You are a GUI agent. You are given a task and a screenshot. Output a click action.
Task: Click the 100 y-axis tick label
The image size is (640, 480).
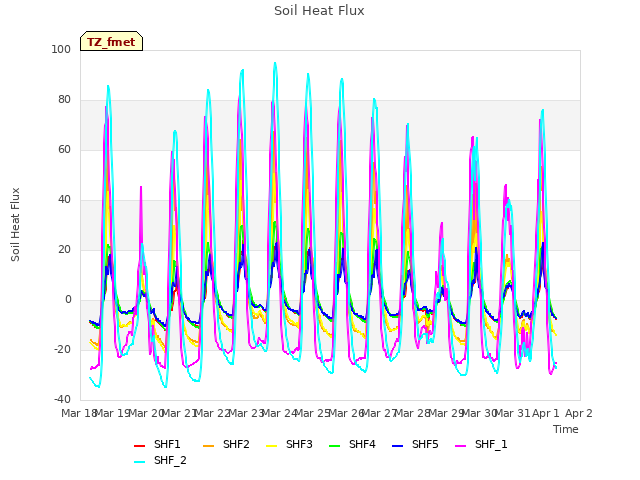[x=61, y=49]
